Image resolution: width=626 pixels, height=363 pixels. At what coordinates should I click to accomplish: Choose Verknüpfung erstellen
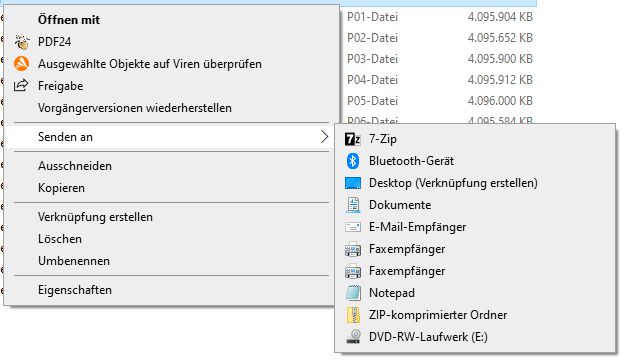point(95,217)
